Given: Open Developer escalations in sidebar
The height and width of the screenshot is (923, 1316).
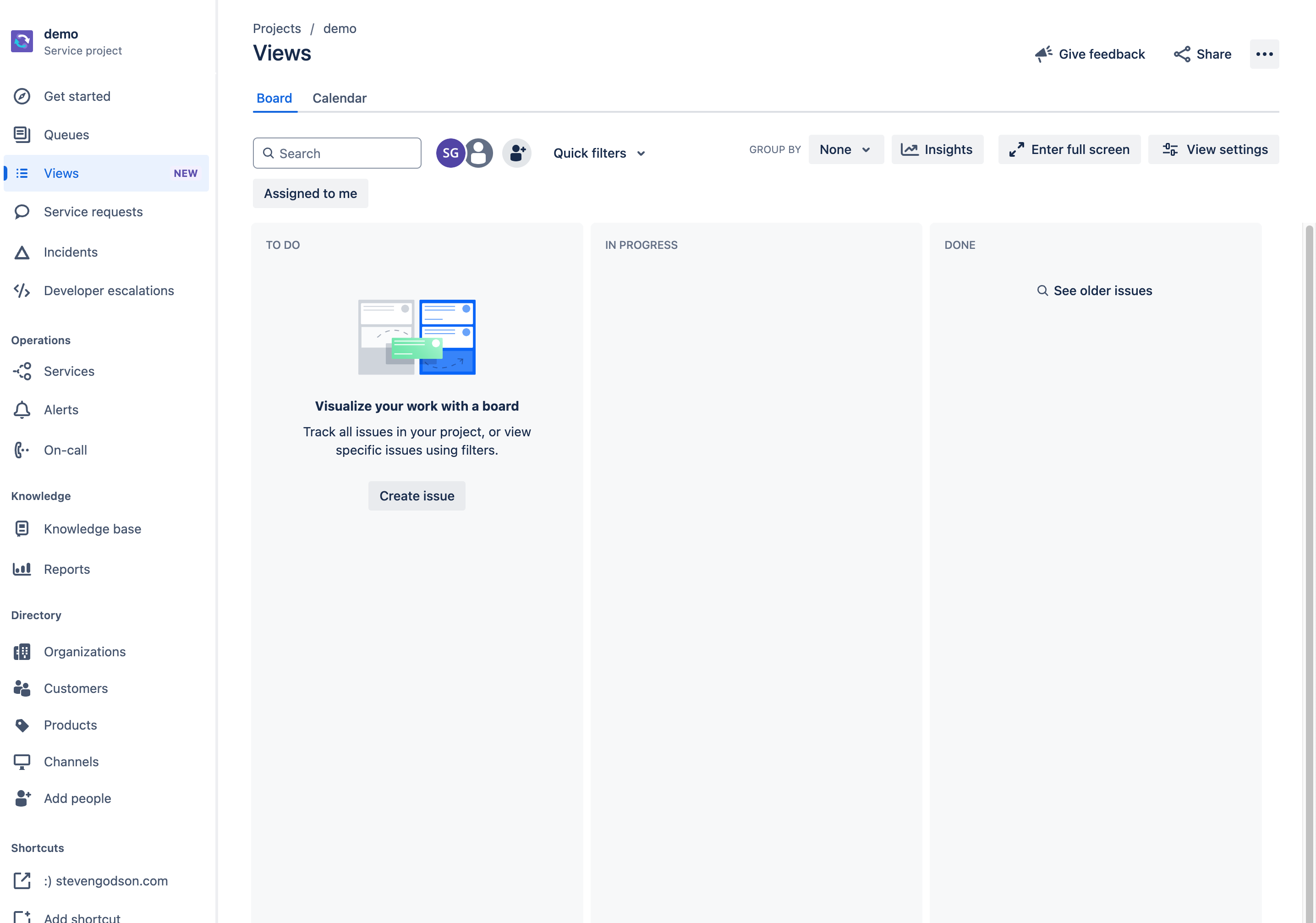Looking at the screenshot, I should click(106, 291).
